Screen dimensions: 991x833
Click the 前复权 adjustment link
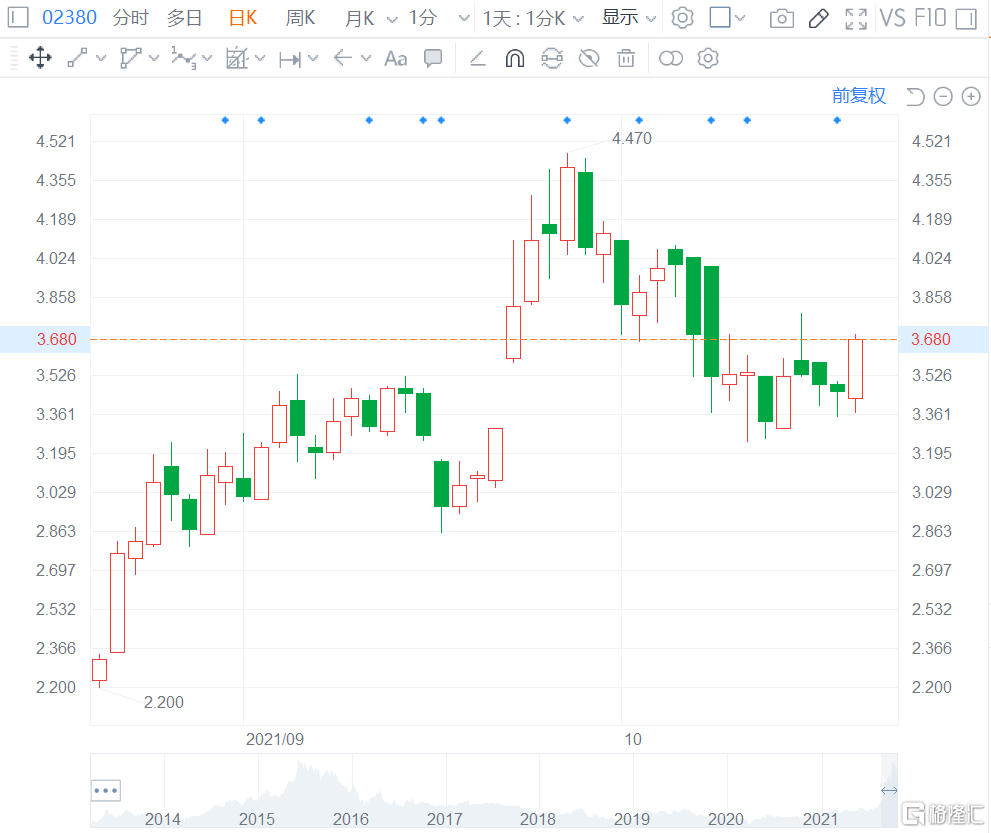tap(859, 96)
